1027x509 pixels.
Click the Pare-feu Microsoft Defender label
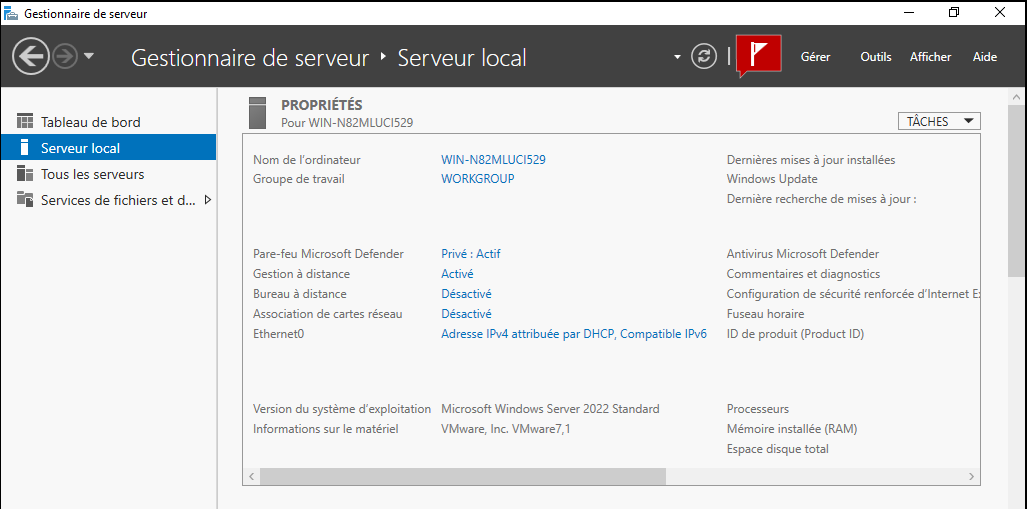point(328,254)
